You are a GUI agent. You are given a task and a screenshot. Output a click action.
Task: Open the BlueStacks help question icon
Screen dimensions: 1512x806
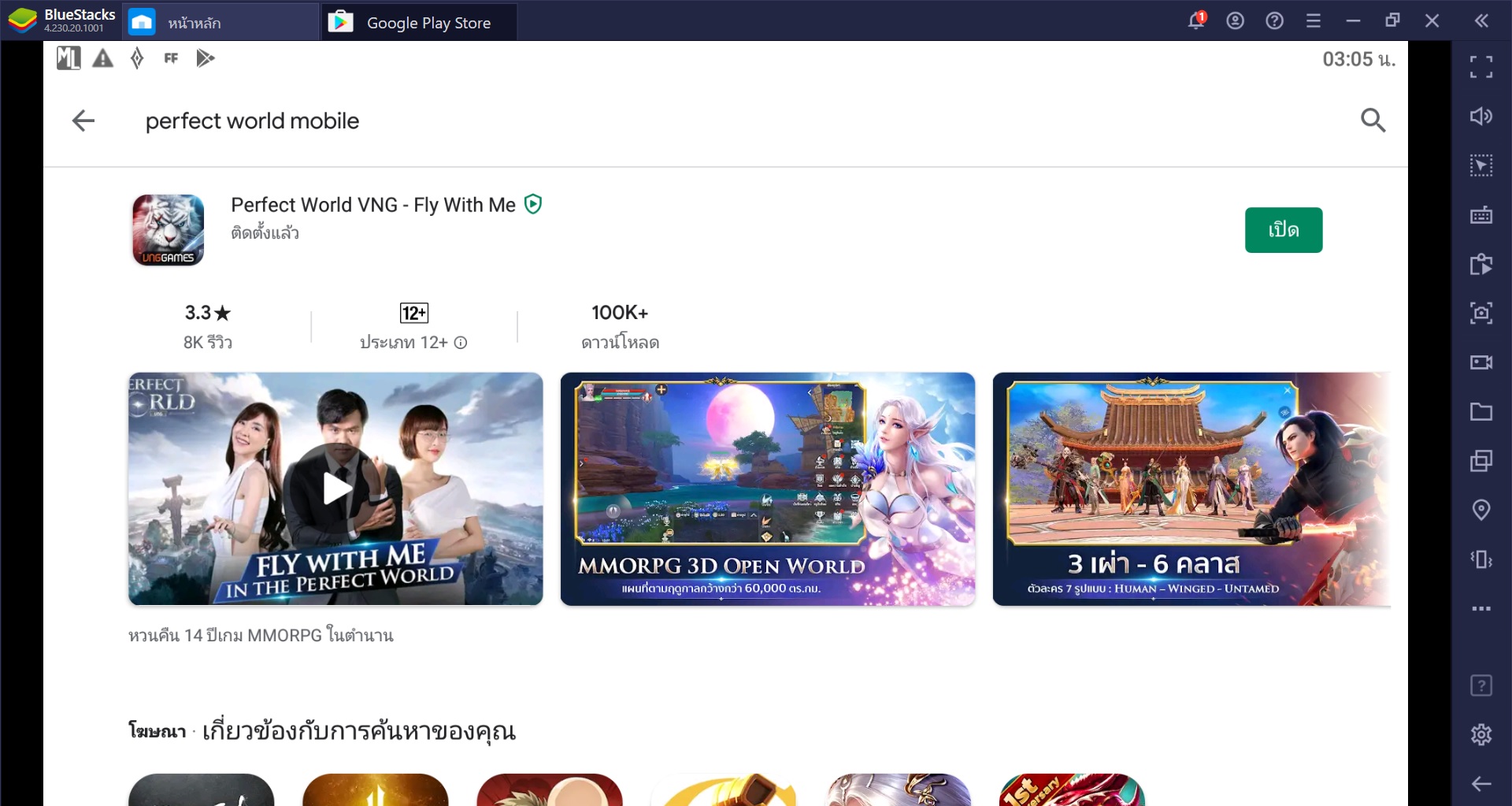click(1275, 21)
